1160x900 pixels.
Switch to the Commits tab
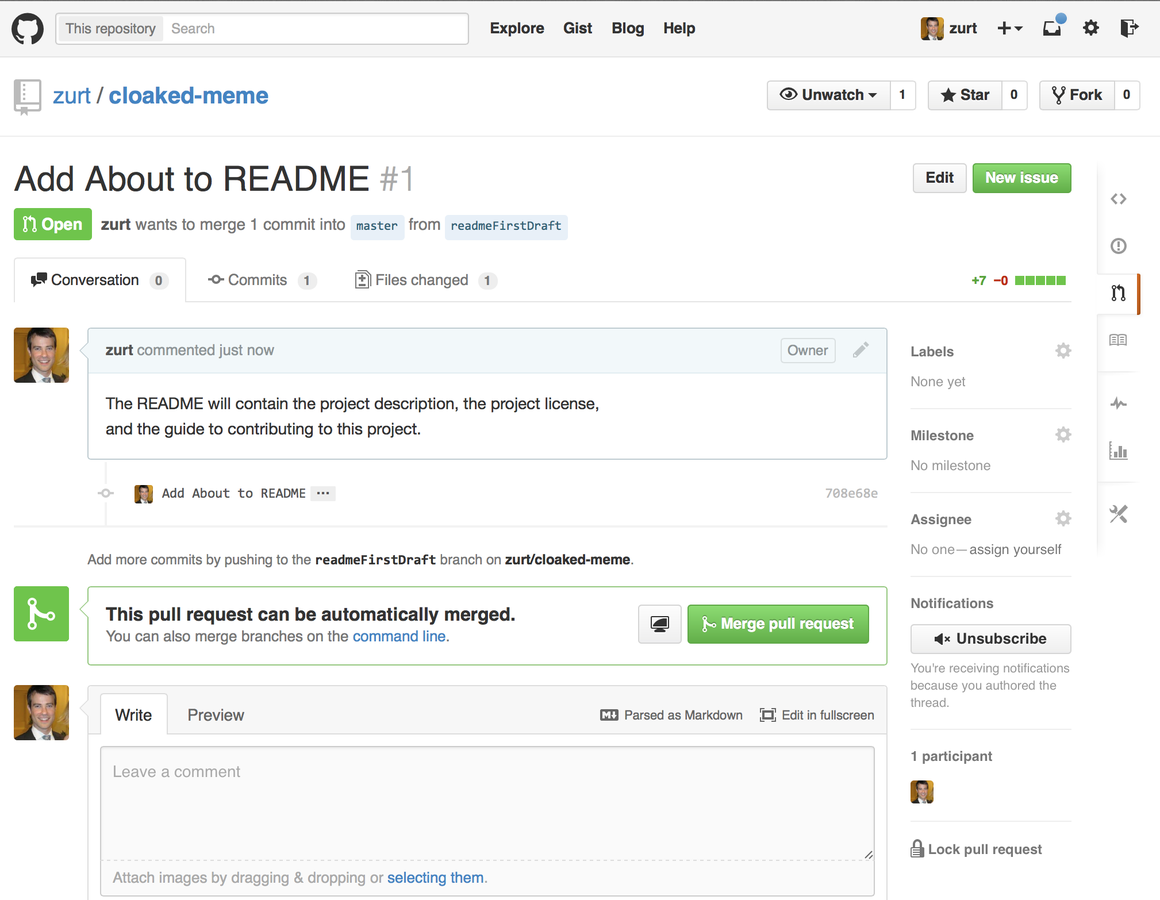tap(262, 280)
